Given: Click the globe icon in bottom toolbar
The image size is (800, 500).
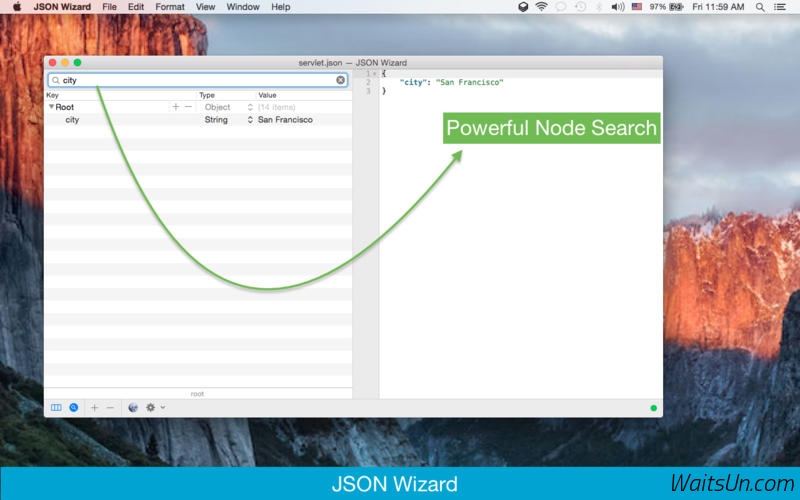Looking at the screenshot, I should pos(133,407).
